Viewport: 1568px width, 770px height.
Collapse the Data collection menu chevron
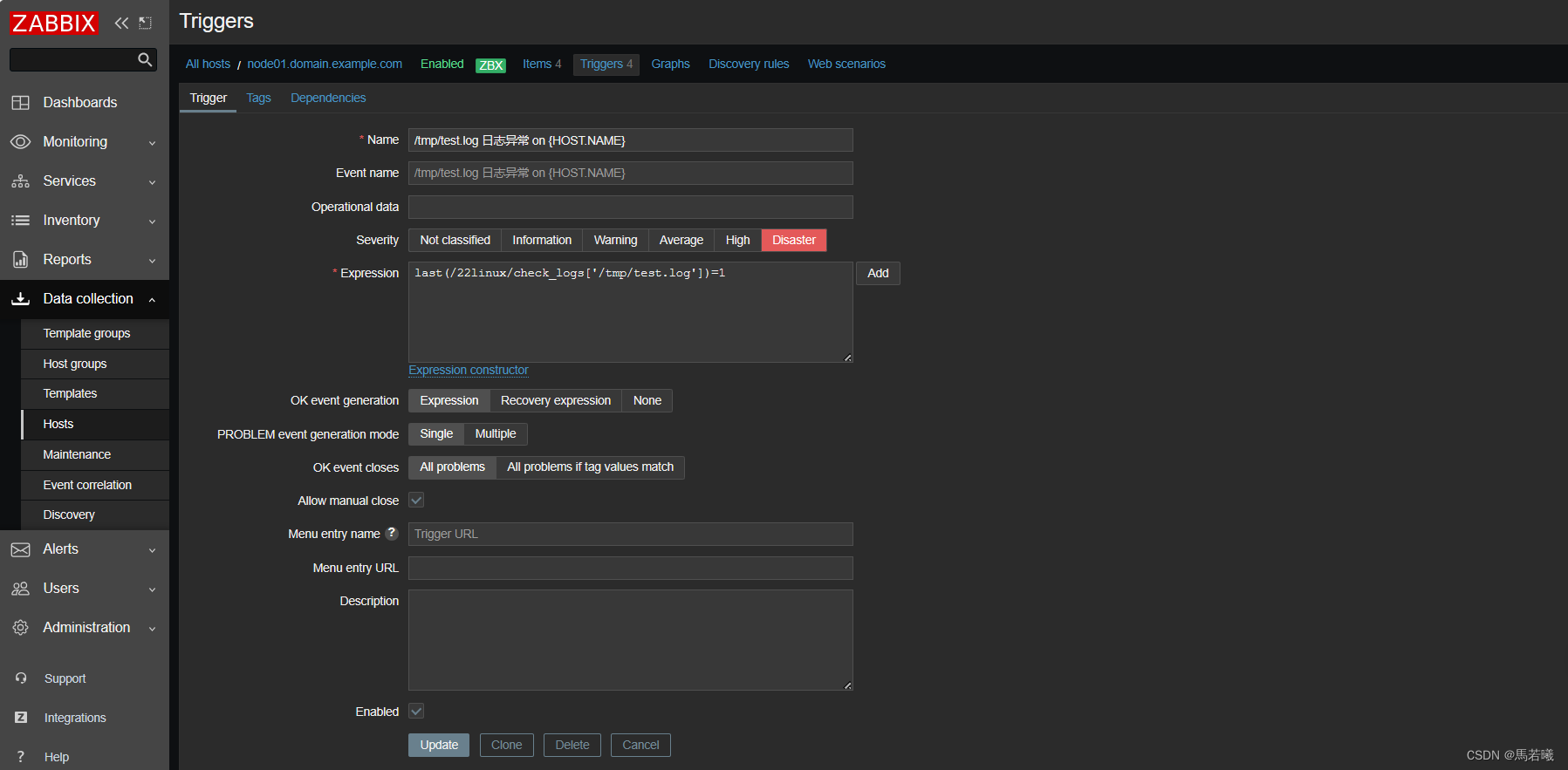pyautogui.click(x=152, y=300)
